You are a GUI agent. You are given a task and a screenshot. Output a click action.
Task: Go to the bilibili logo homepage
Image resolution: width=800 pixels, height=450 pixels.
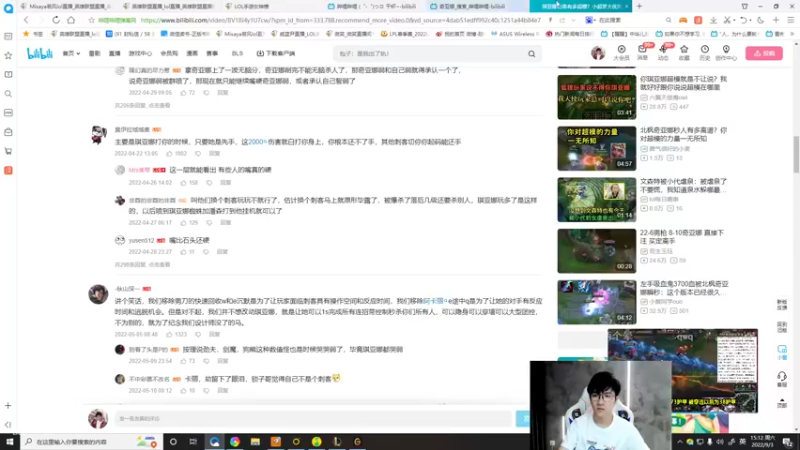(x=40, y=54)
